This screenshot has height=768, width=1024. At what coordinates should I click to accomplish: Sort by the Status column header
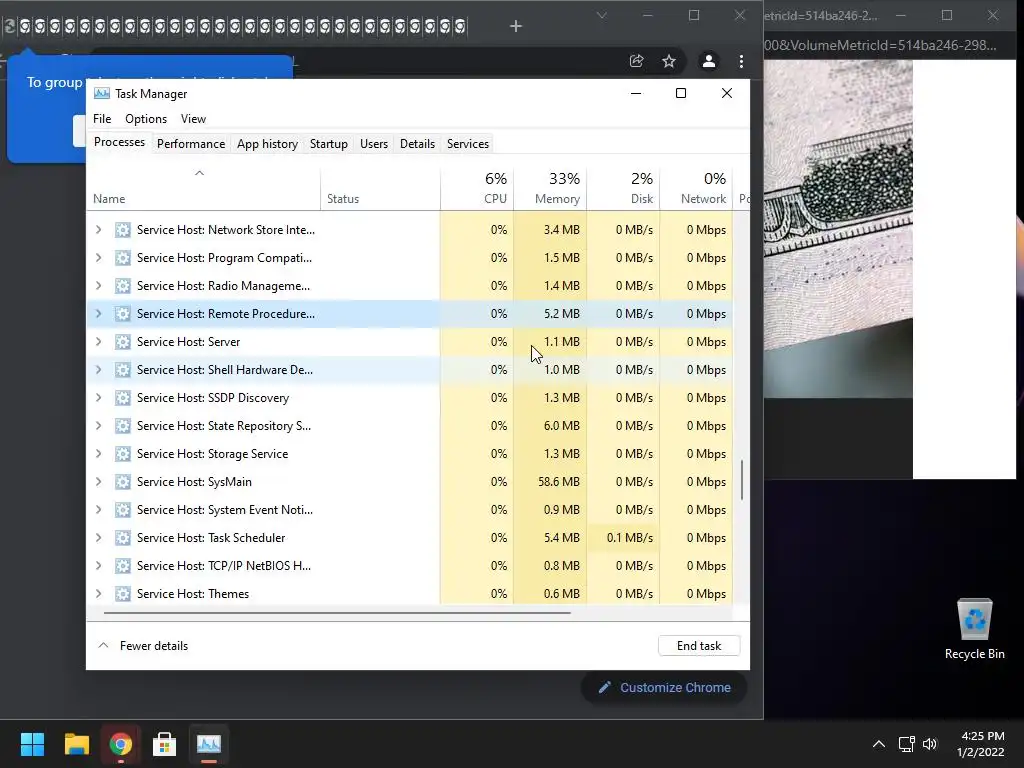point(381,188)
